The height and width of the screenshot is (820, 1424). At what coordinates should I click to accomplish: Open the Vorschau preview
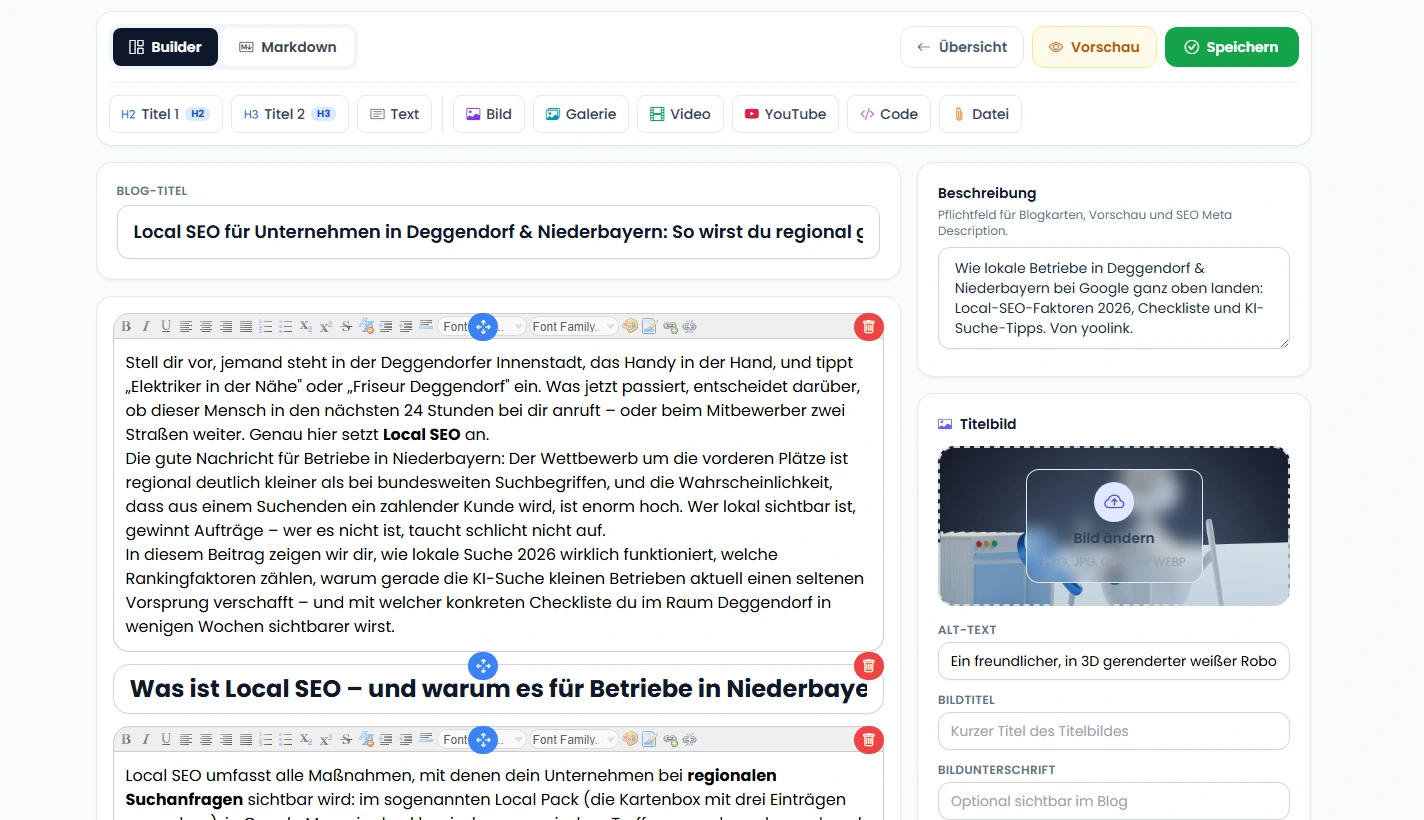click(x=1094, y=47)
